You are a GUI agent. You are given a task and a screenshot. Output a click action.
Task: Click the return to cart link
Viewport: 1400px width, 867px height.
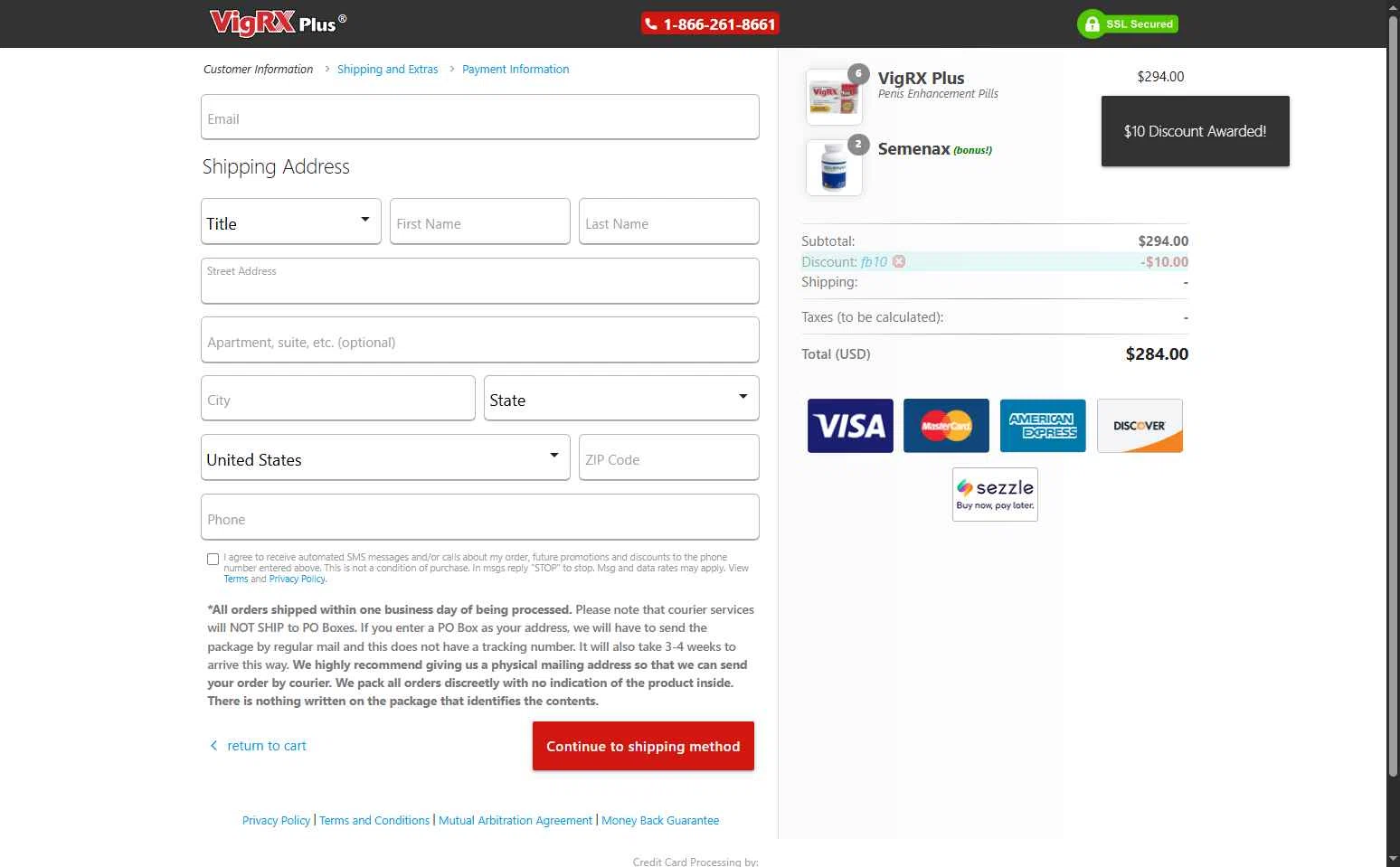267,746
